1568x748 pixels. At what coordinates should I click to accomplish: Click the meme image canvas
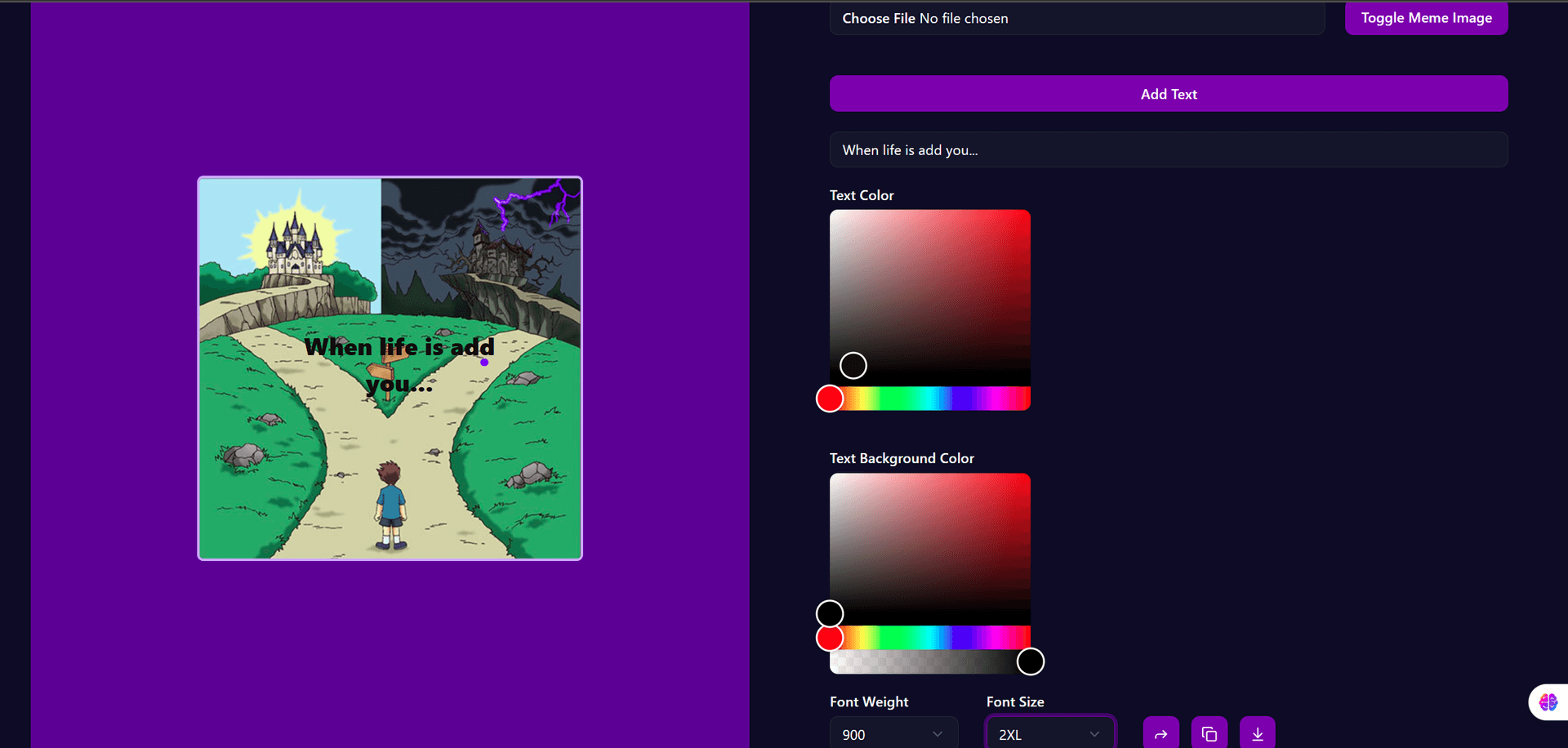tap(390, 368)
